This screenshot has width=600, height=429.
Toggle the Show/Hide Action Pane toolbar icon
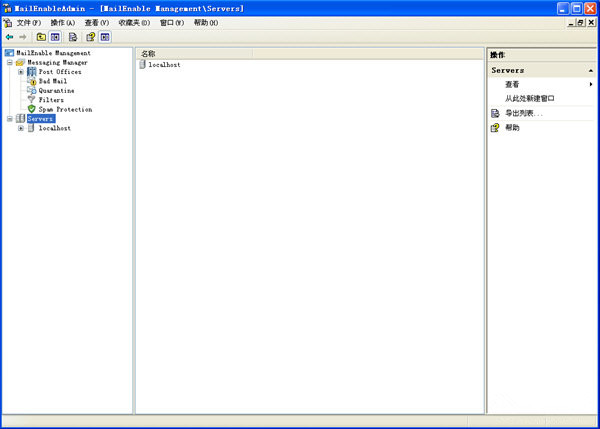point(105,37)
